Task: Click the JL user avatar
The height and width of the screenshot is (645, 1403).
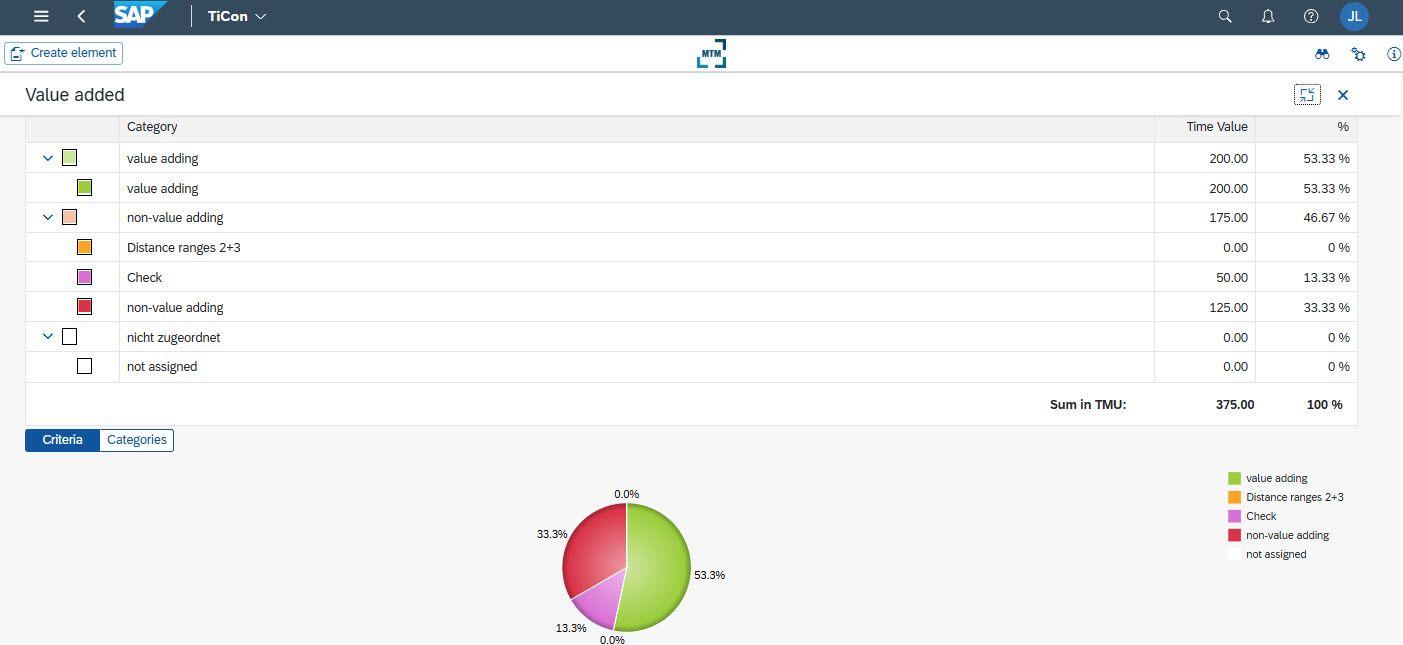Action: click(1354, 16)
